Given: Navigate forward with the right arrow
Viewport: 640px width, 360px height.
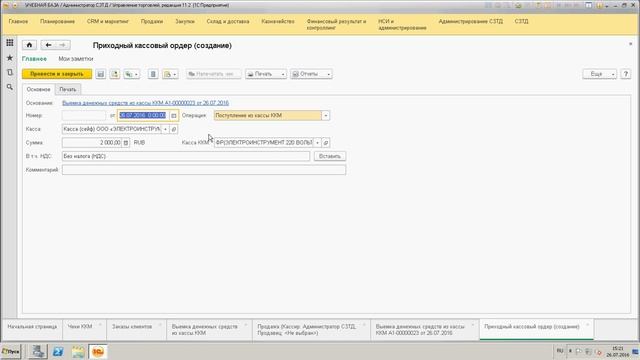Looking at the screenshot, I should click(62, 45).
